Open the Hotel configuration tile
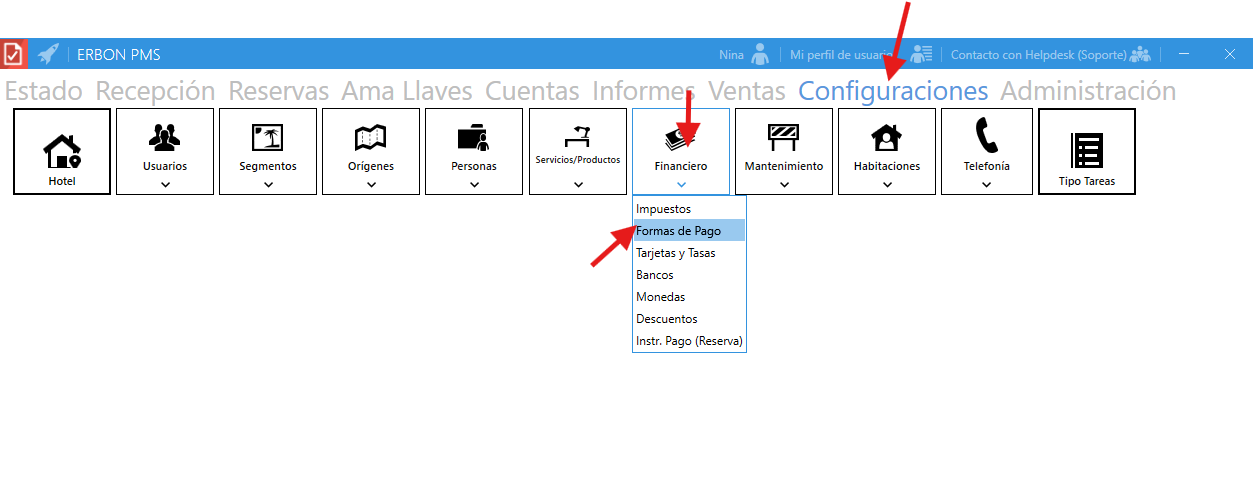Screen dimensions: 1253x502 pos(61,151)
